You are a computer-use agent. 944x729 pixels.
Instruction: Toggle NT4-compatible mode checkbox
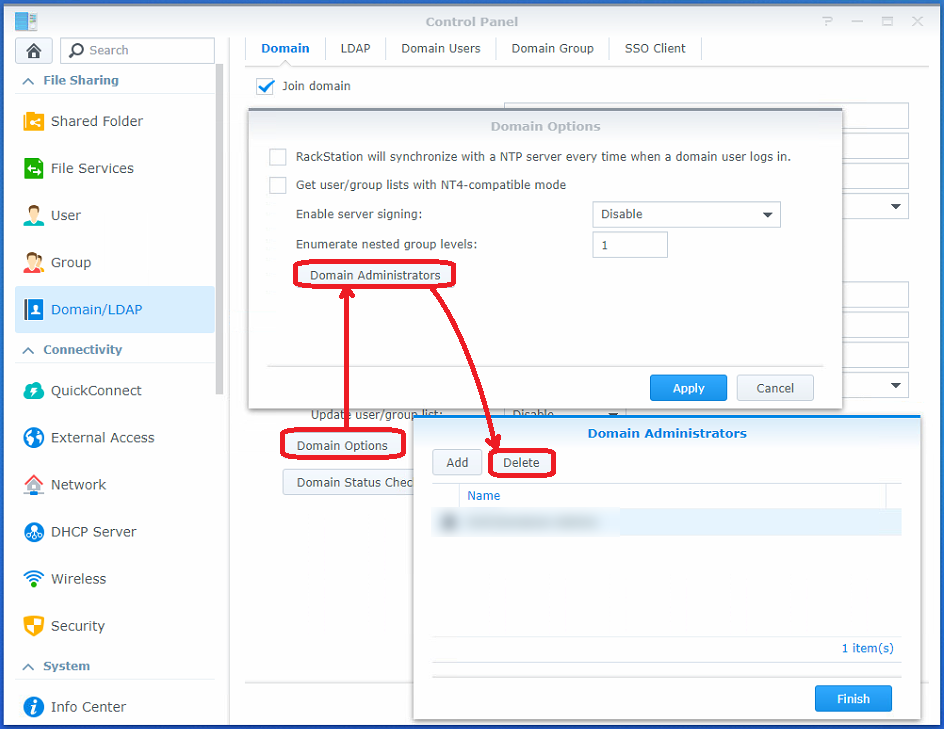click(278, 185)
